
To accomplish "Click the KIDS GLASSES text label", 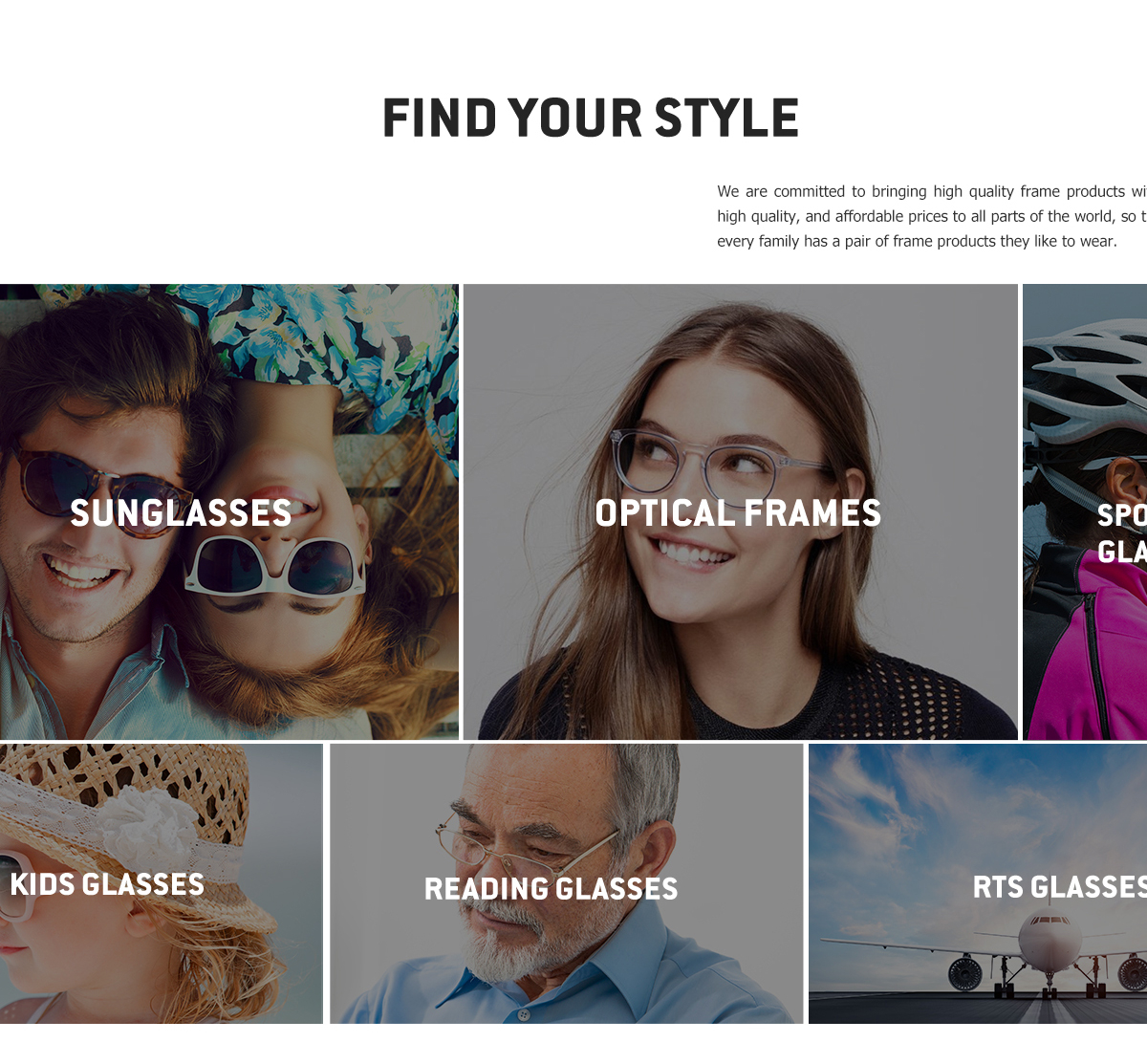I will (x=107, y=884).
